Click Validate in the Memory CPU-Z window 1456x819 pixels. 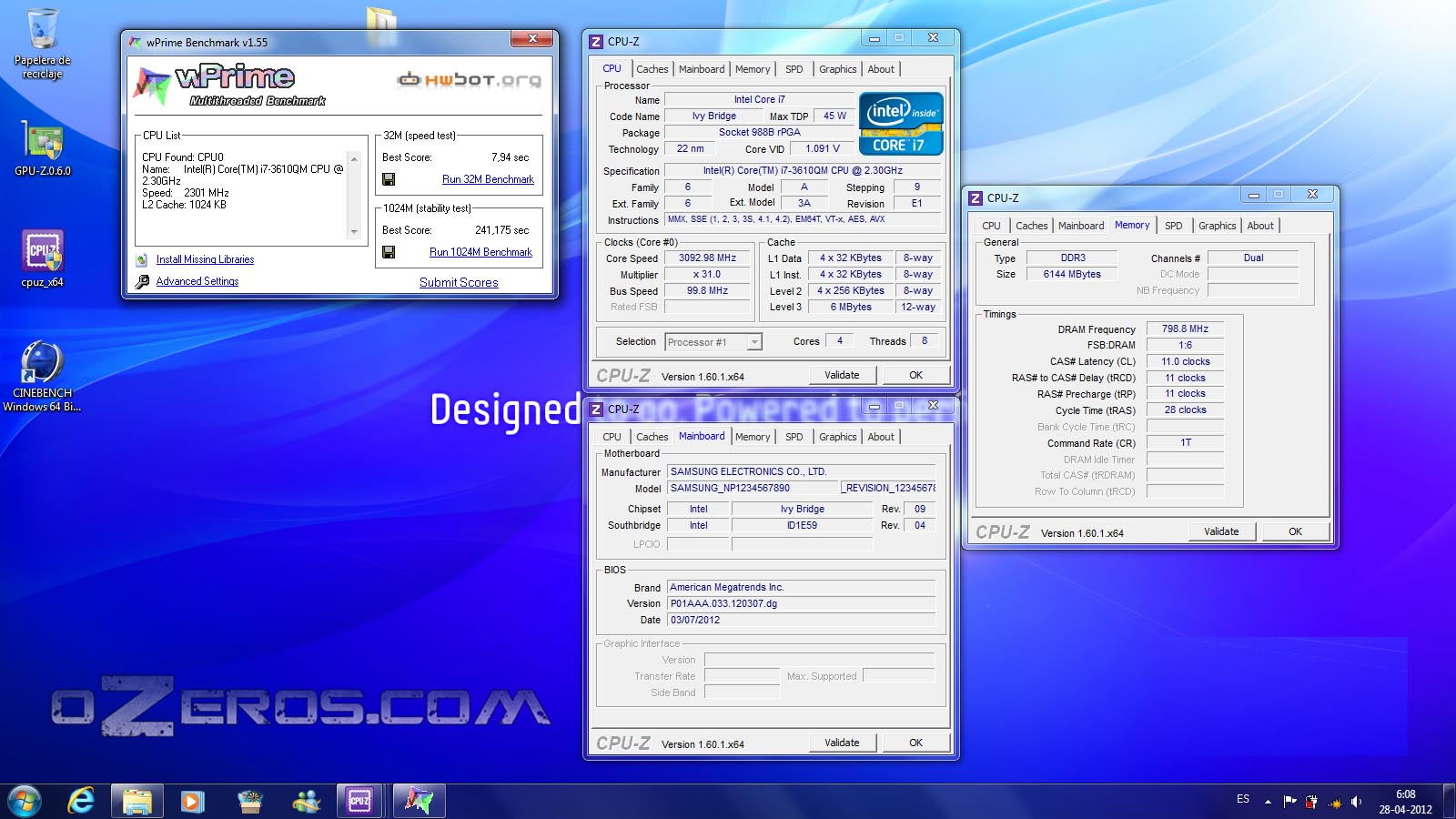1221,531
